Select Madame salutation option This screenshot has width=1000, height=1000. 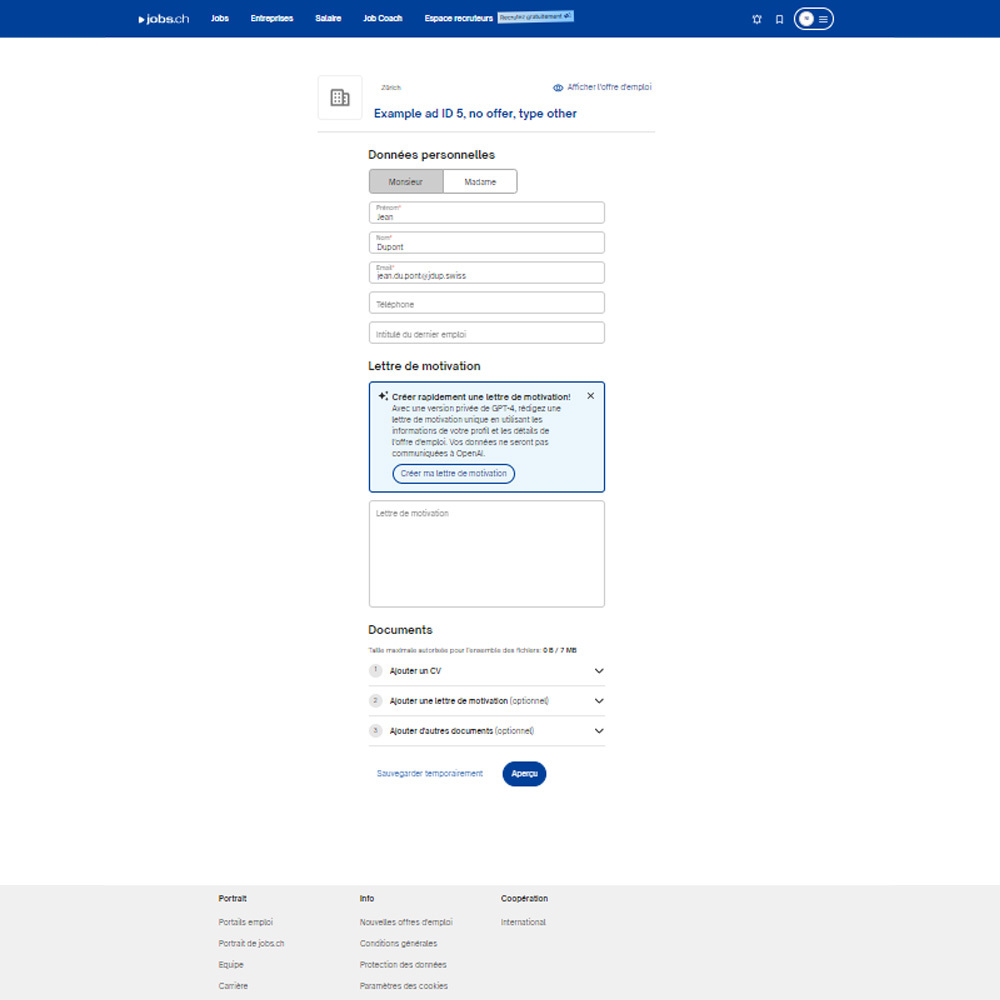click(480, 182)
